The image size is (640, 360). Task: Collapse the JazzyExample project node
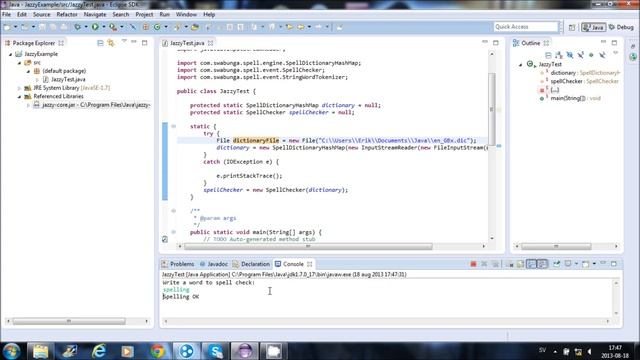pos(11,54)
